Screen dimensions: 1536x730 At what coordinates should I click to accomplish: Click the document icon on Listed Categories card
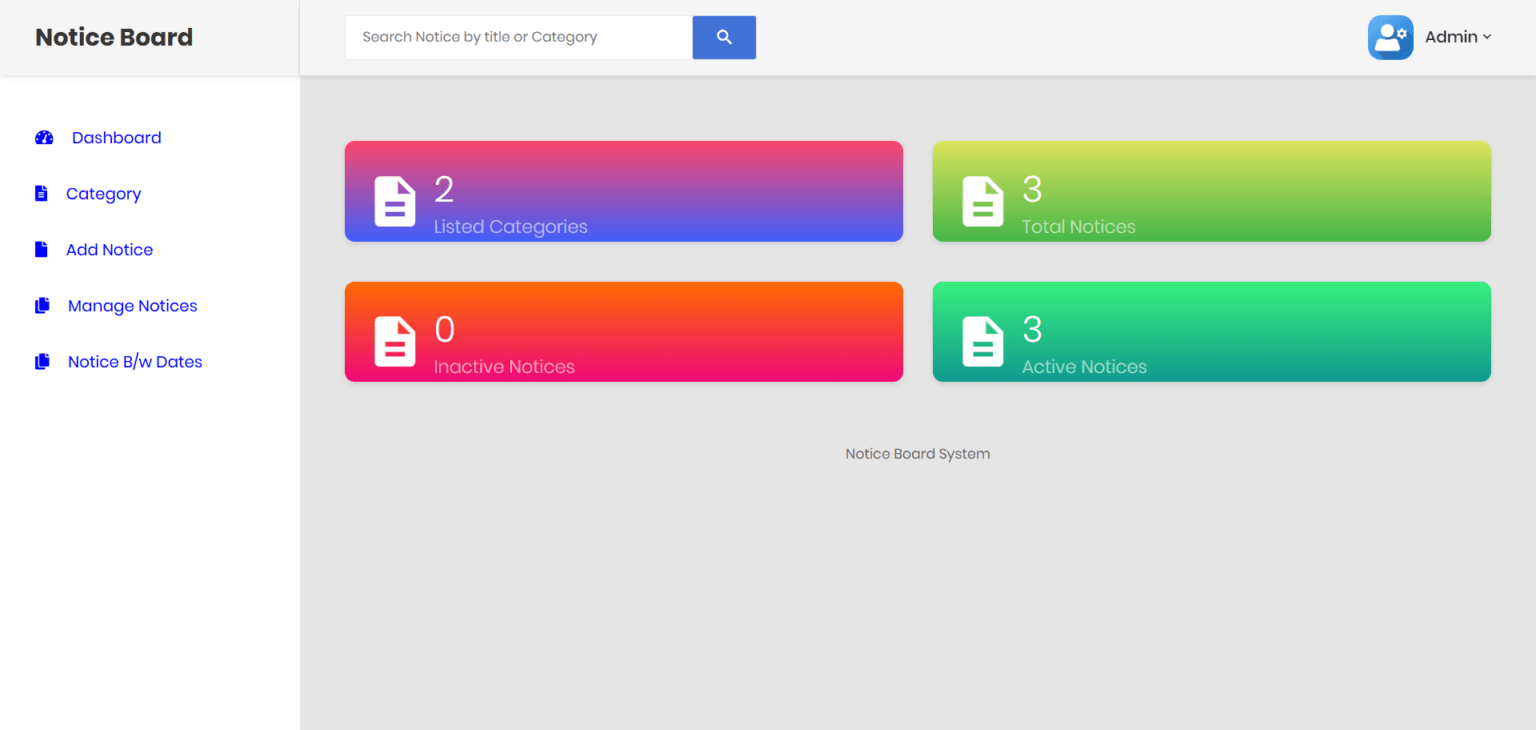395,201
